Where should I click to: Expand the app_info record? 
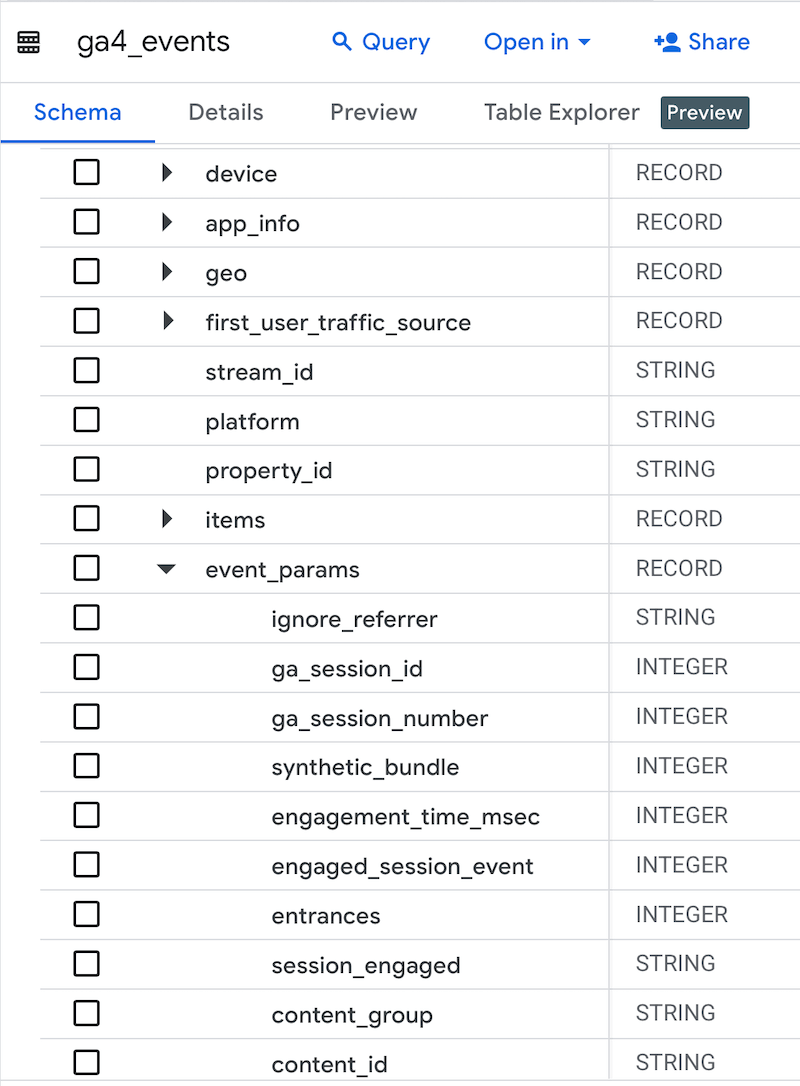pyautogui.click(x=165, y=222)
